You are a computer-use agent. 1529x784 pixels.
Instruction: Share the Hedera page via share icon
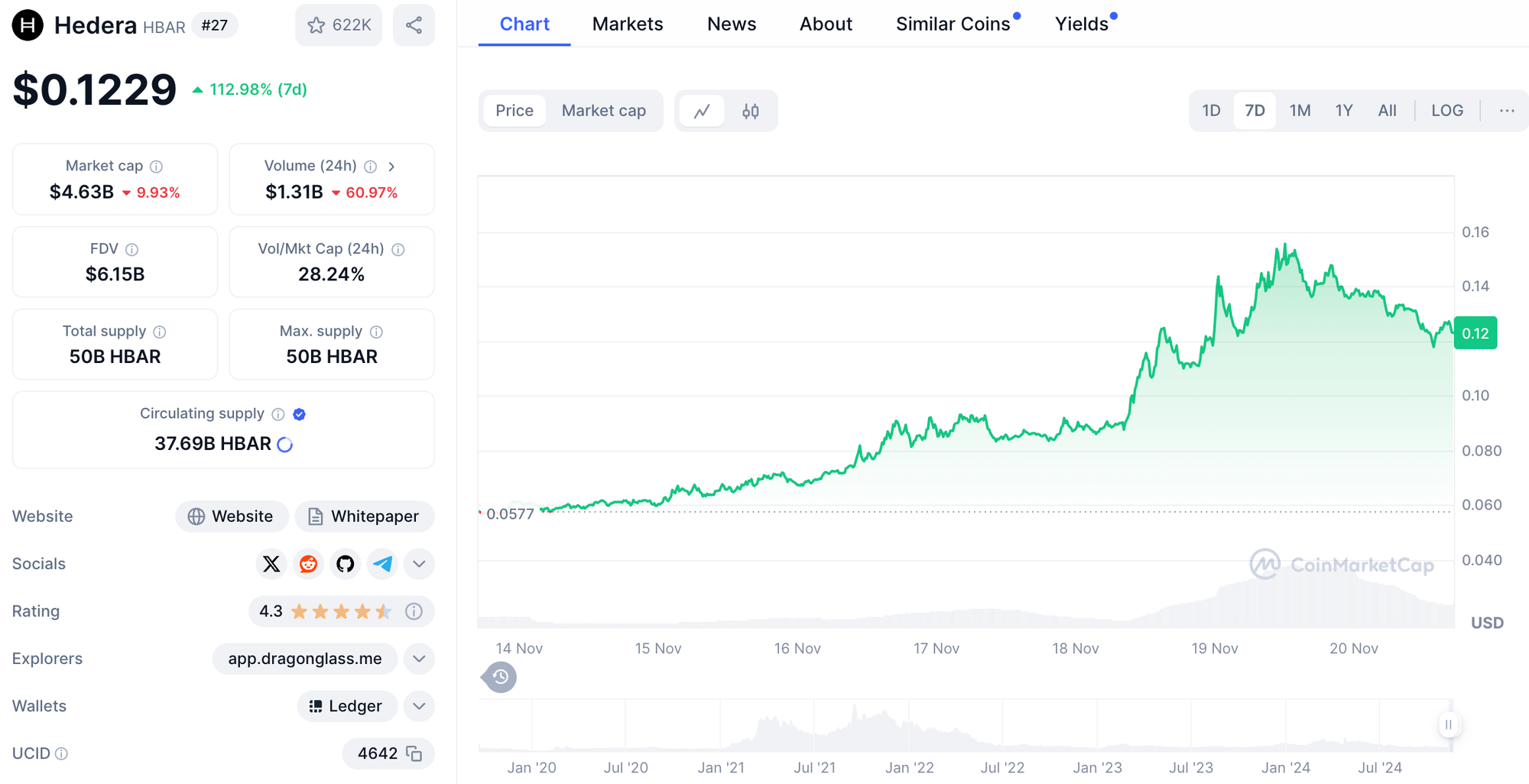pyautogui.click(x=414, y=25)
